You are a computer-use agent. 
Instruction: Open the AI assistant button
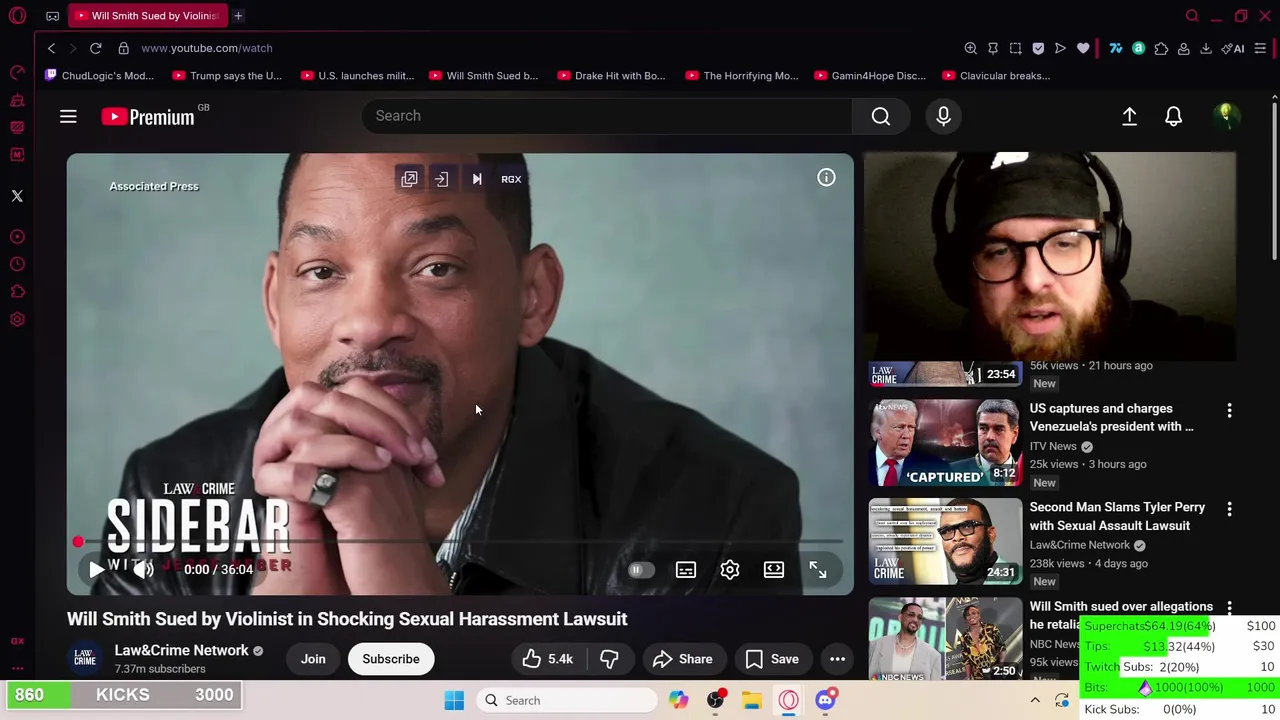(x=1233, y=48)
